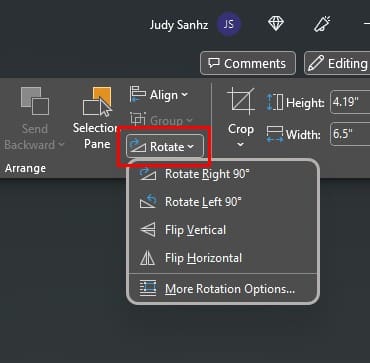Viewport: 370px width, 363px height.
Task: Click the megaphone coming soon icon
Action: coord(322,24)
